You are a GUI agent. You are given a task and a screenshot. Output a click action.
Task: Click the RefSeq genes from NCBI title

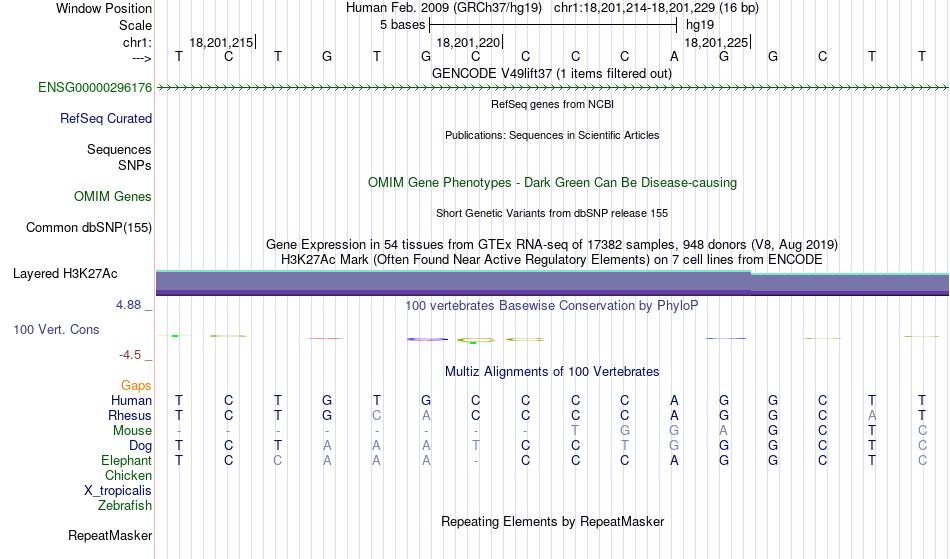point(553,104)
